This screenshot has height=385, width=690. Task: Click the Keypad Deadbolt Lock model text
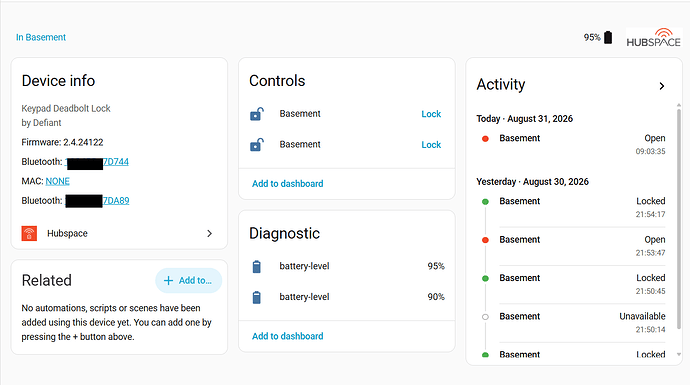(x=66, y=109)
